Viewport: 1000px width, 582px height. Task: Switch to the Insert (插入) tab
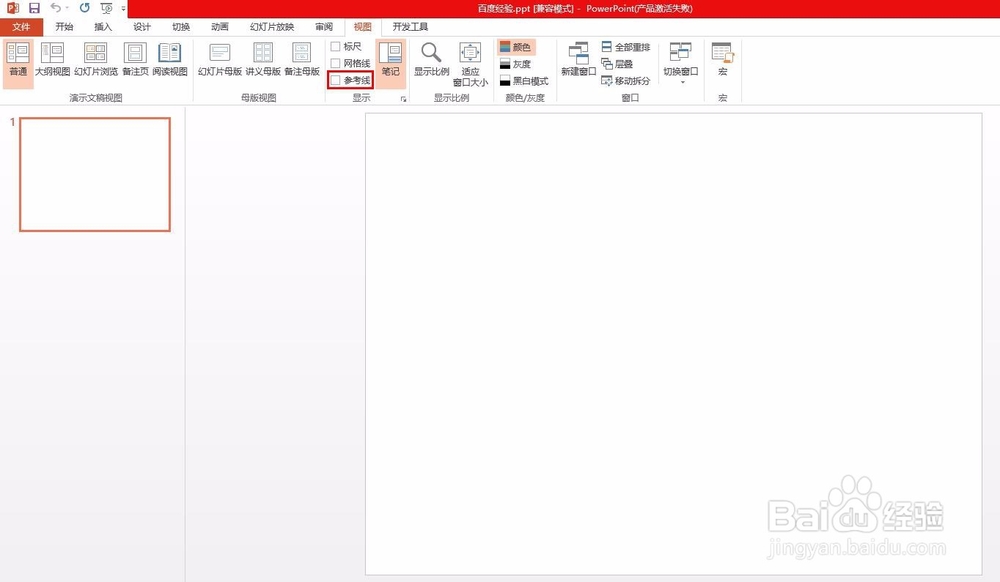click(103, 27)
